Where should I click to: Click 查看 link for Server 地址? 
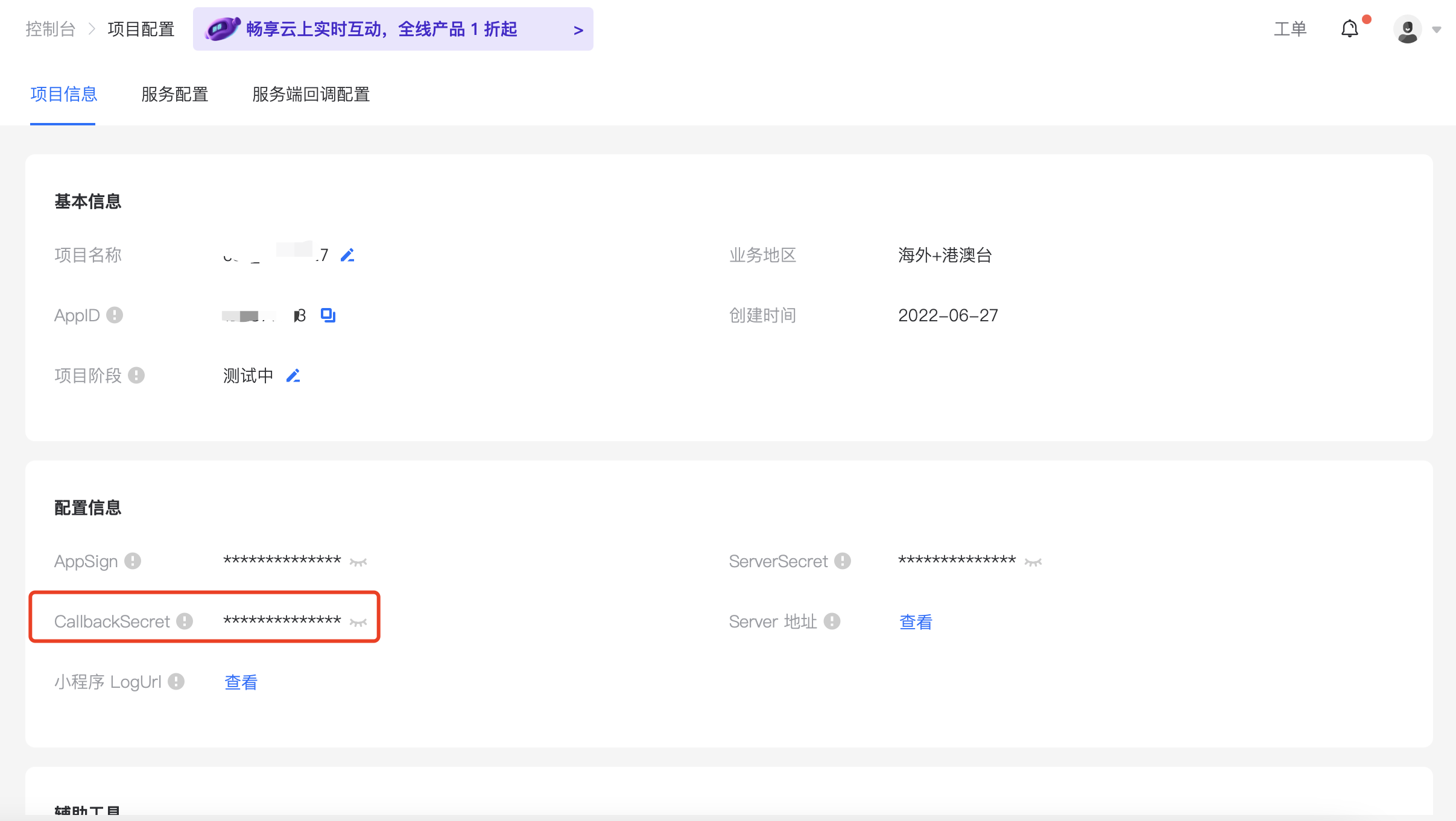[x=916, y=622]
